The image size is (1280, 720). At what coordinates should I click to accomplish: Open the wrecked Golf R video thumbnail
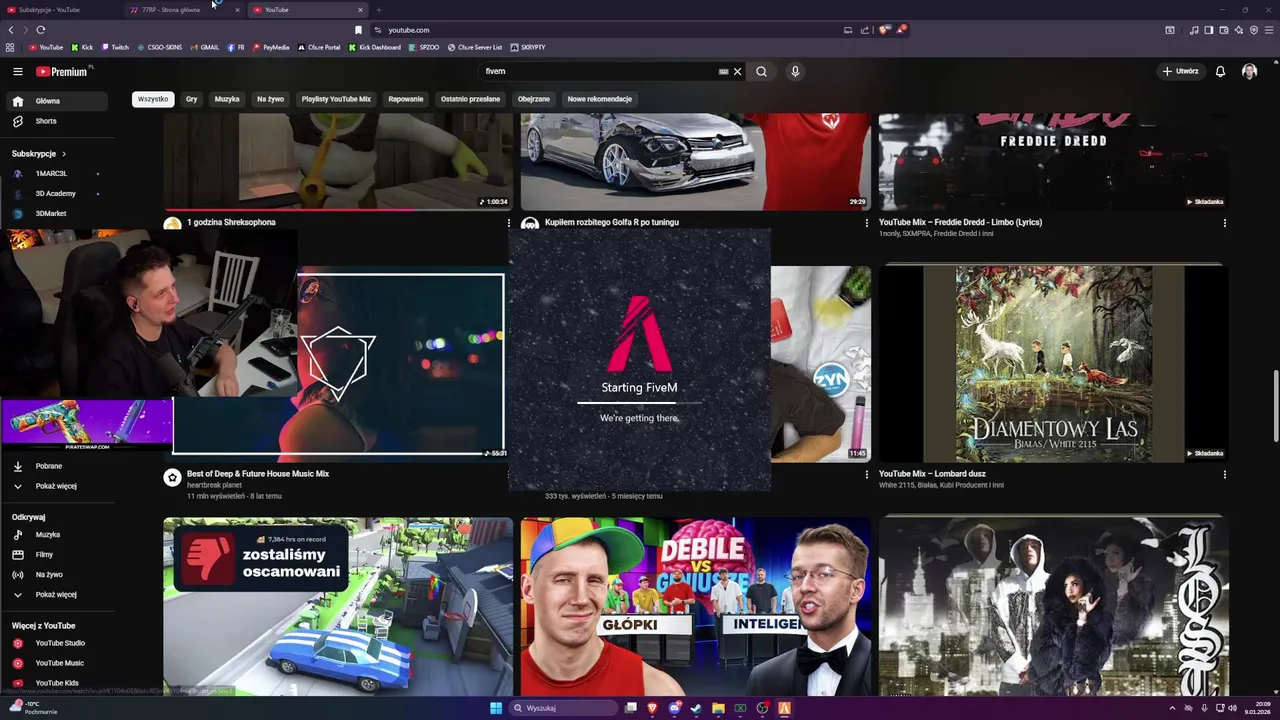(695, 161)
